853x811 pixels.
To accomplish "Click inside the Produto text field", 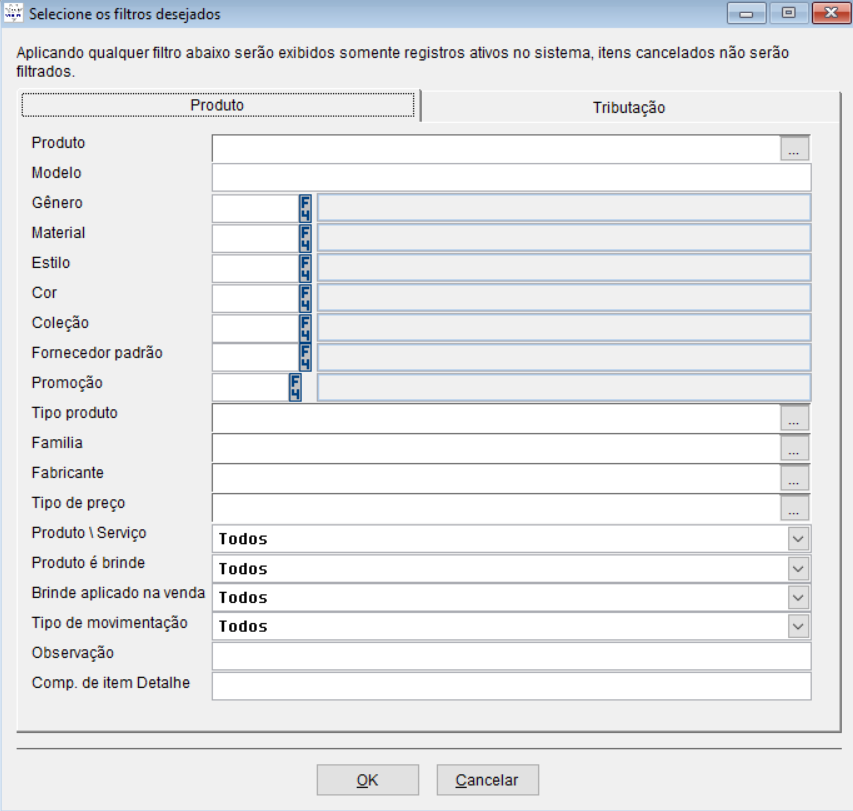I will click(496, 148).
